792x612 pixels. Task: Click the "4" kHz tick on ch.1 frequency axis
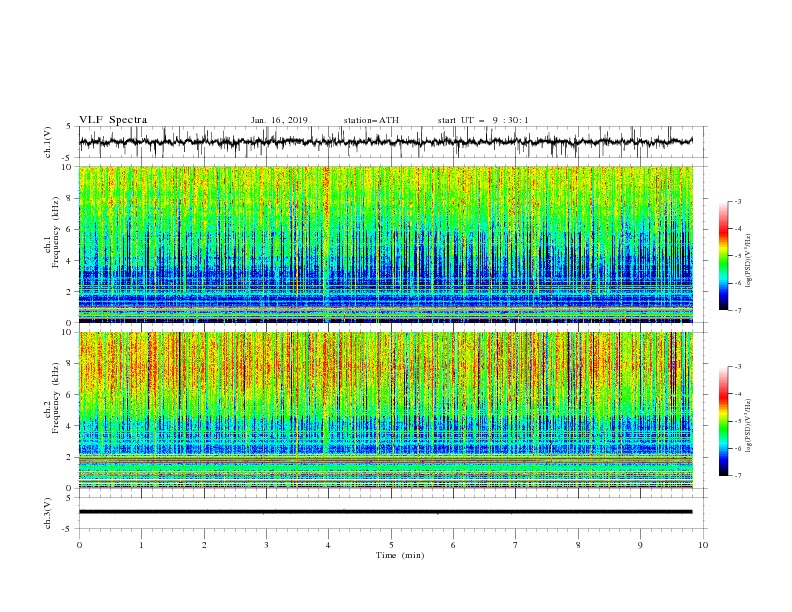tap(71, 261)
